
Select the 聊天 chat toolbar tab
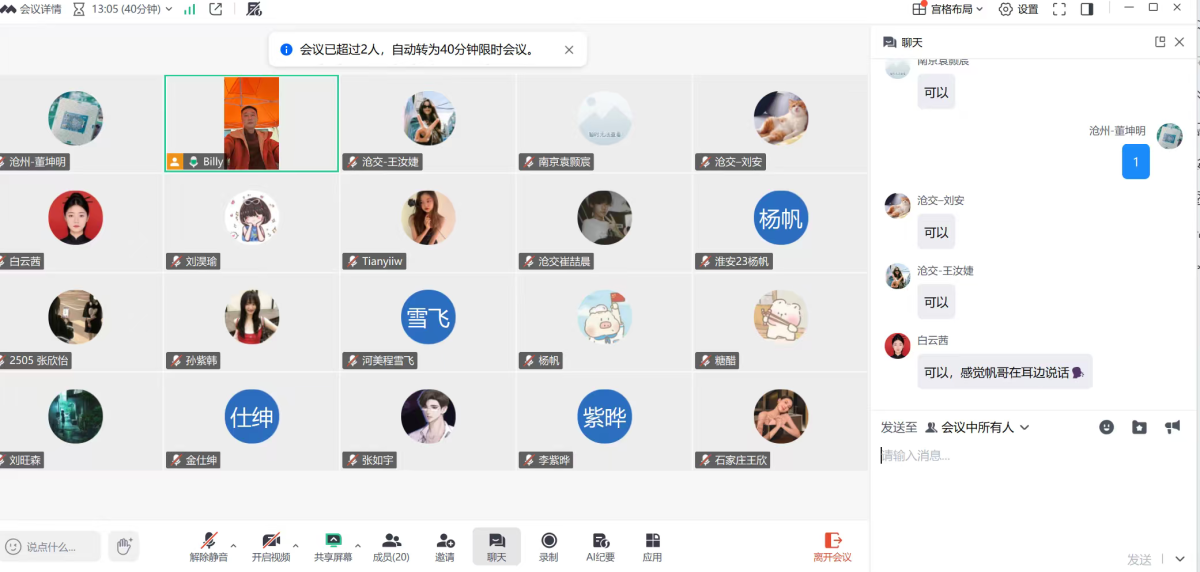497,546
